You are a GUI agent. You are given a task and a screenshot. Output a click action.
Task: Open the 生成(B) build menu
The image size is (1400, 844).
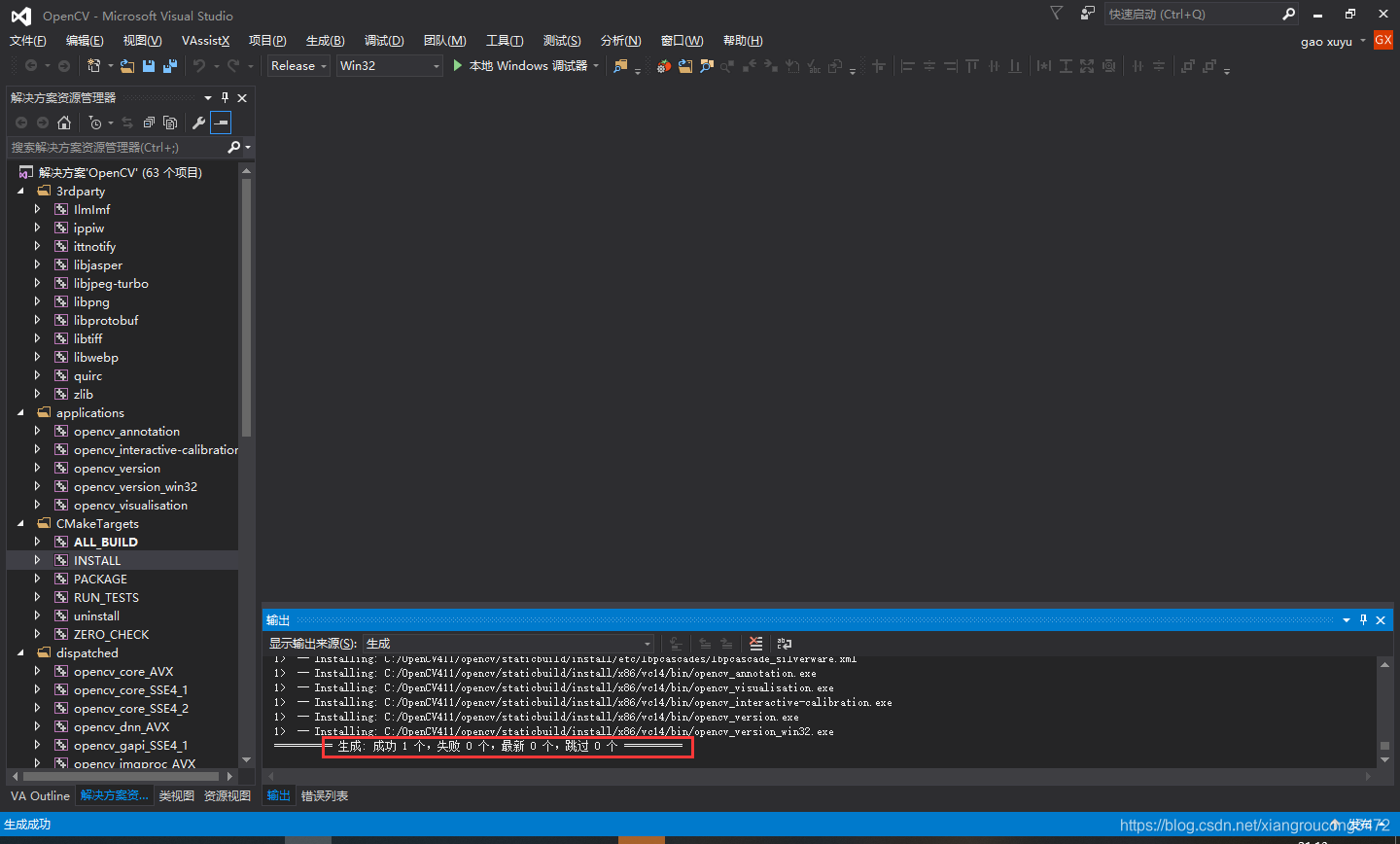click(326, 40)
